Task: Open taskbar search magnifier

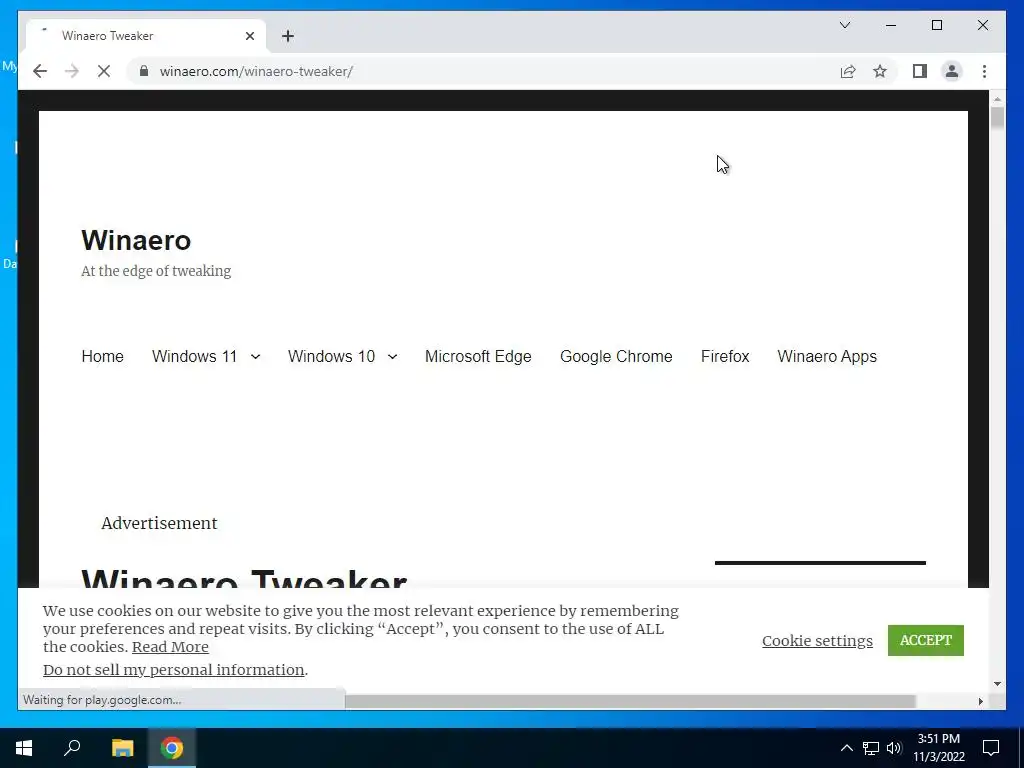Action: coord(72,748)
